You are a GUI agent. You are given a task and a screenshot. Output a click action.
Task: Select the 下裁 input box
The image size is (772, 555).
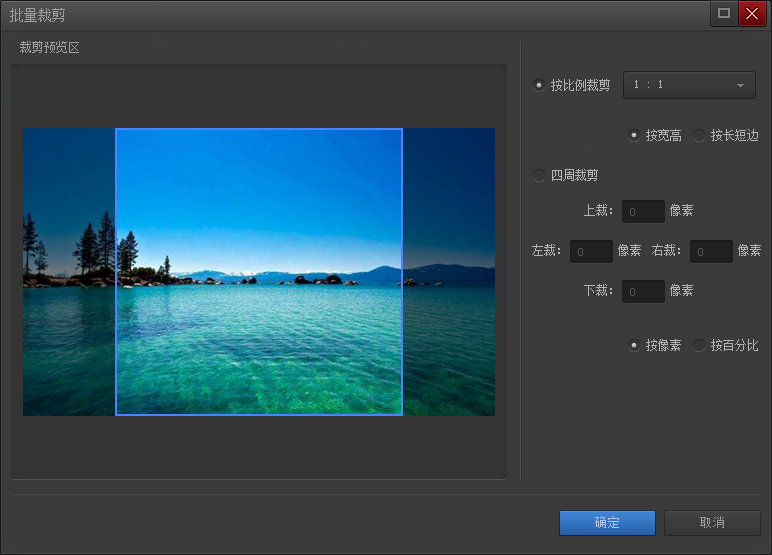pyautogui.click(x=643, y=291)
